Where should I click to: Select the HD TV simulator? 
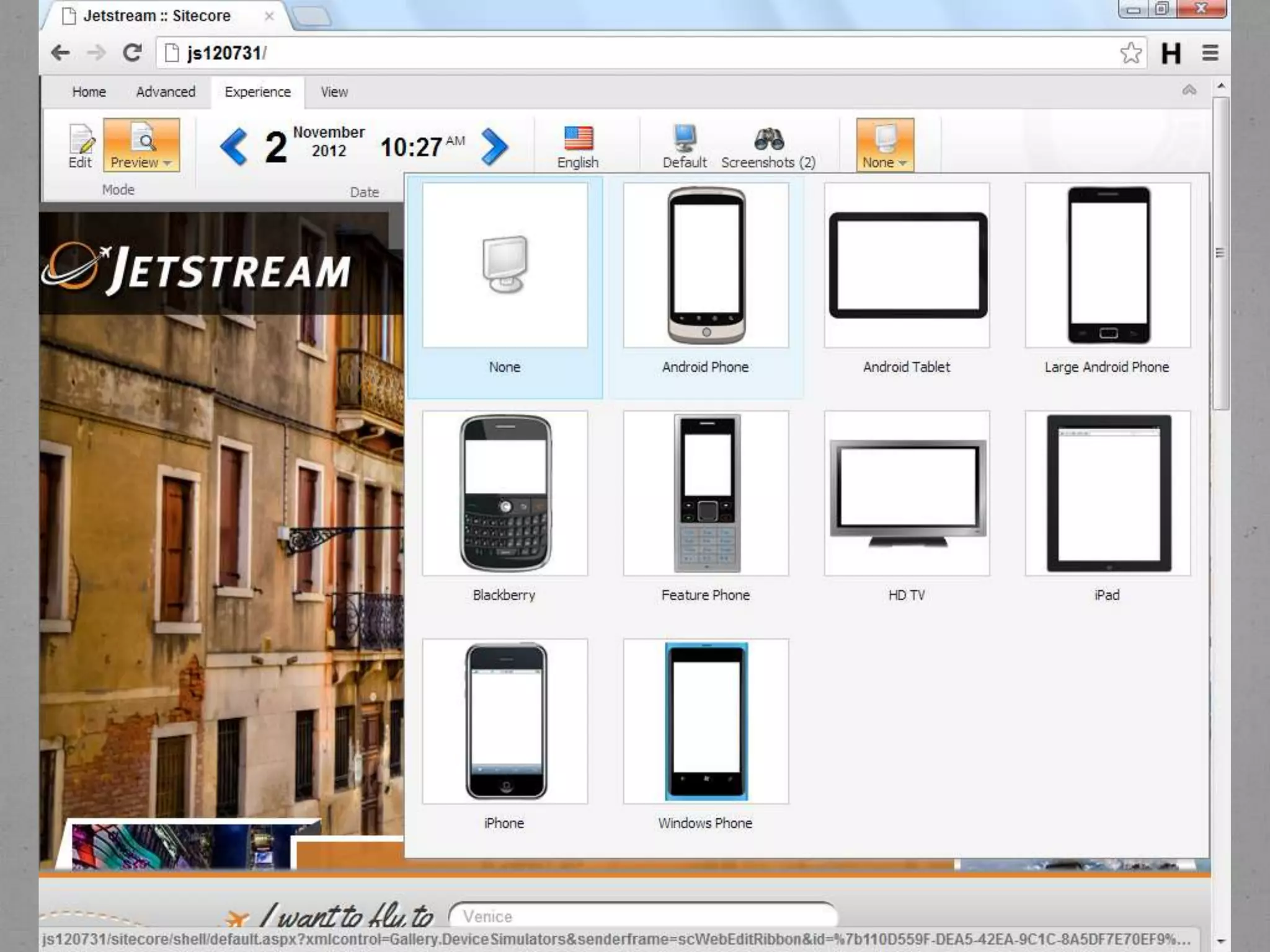(907, 493)
